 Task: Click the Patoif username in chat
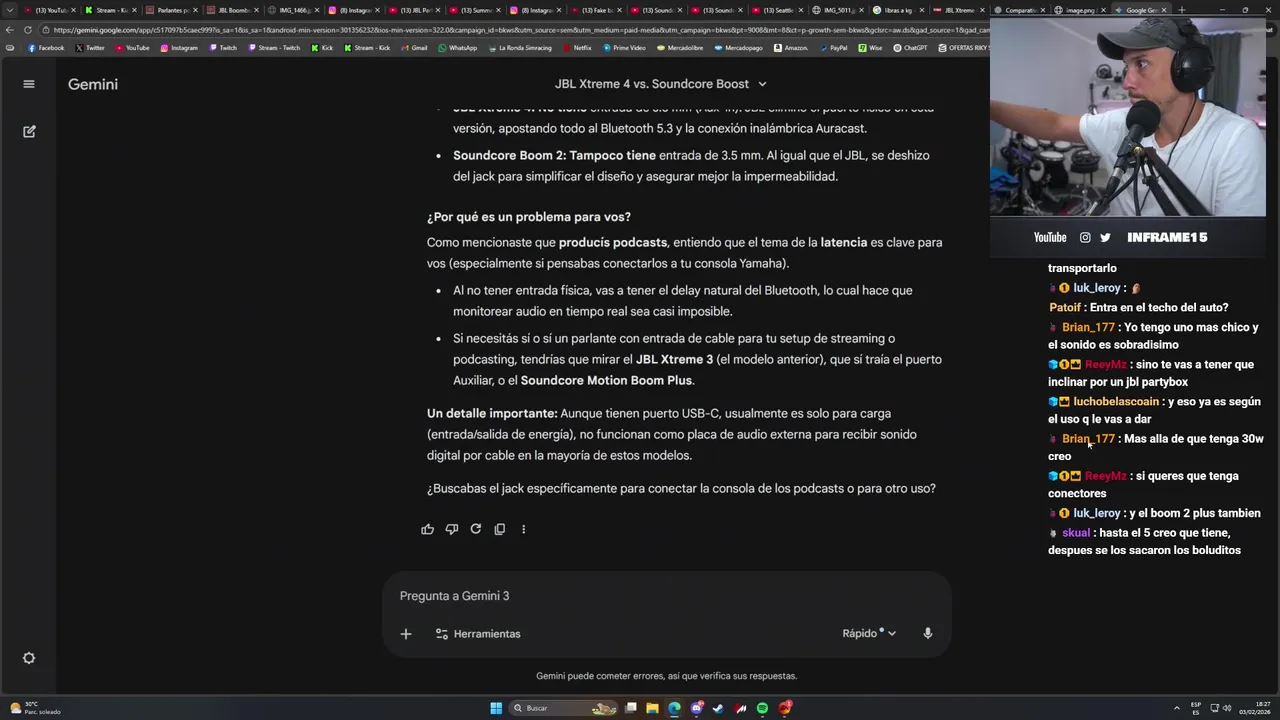[x=1065, y=308]
